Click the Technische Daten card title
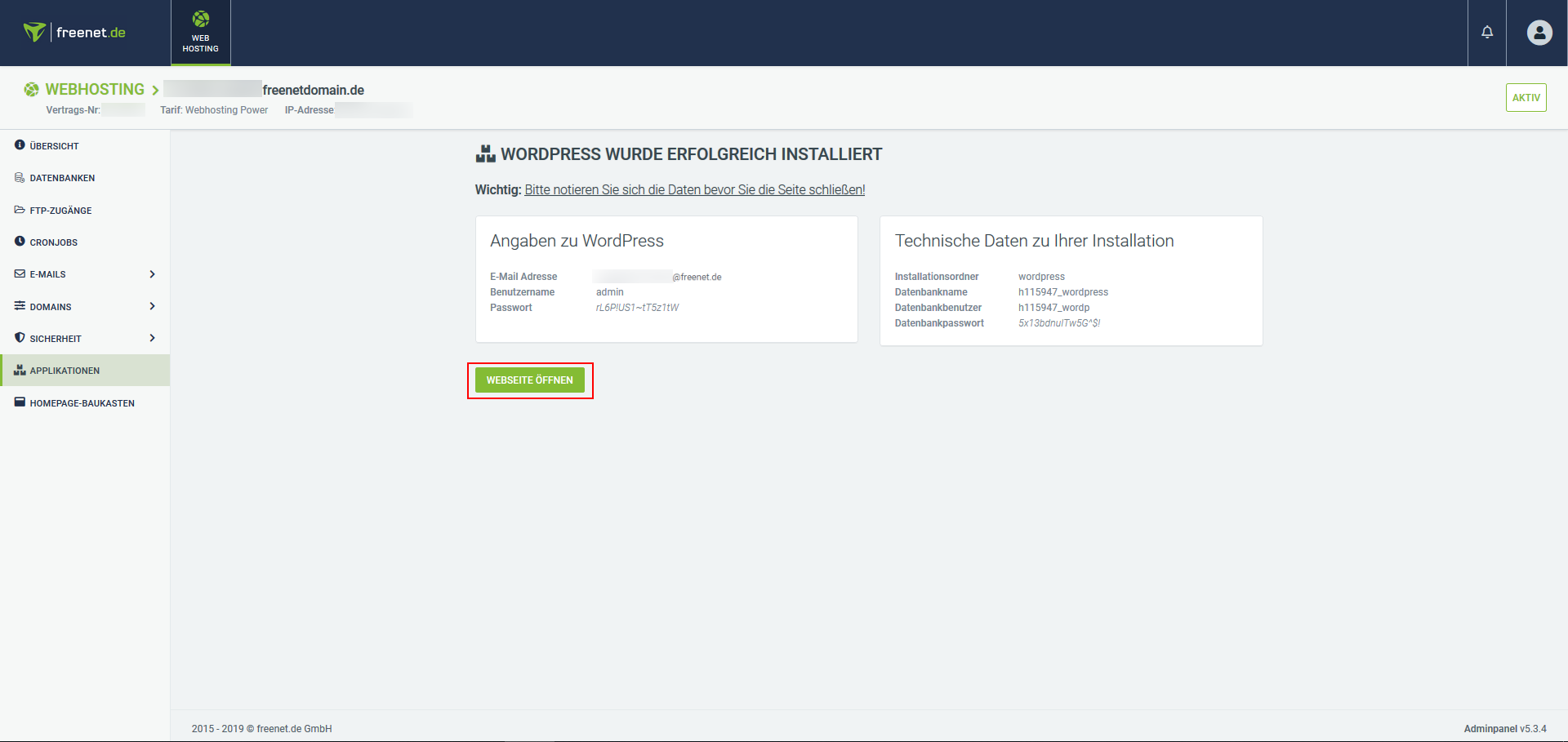Screen dimensions: 1568x742 [x=1034, y=241]
